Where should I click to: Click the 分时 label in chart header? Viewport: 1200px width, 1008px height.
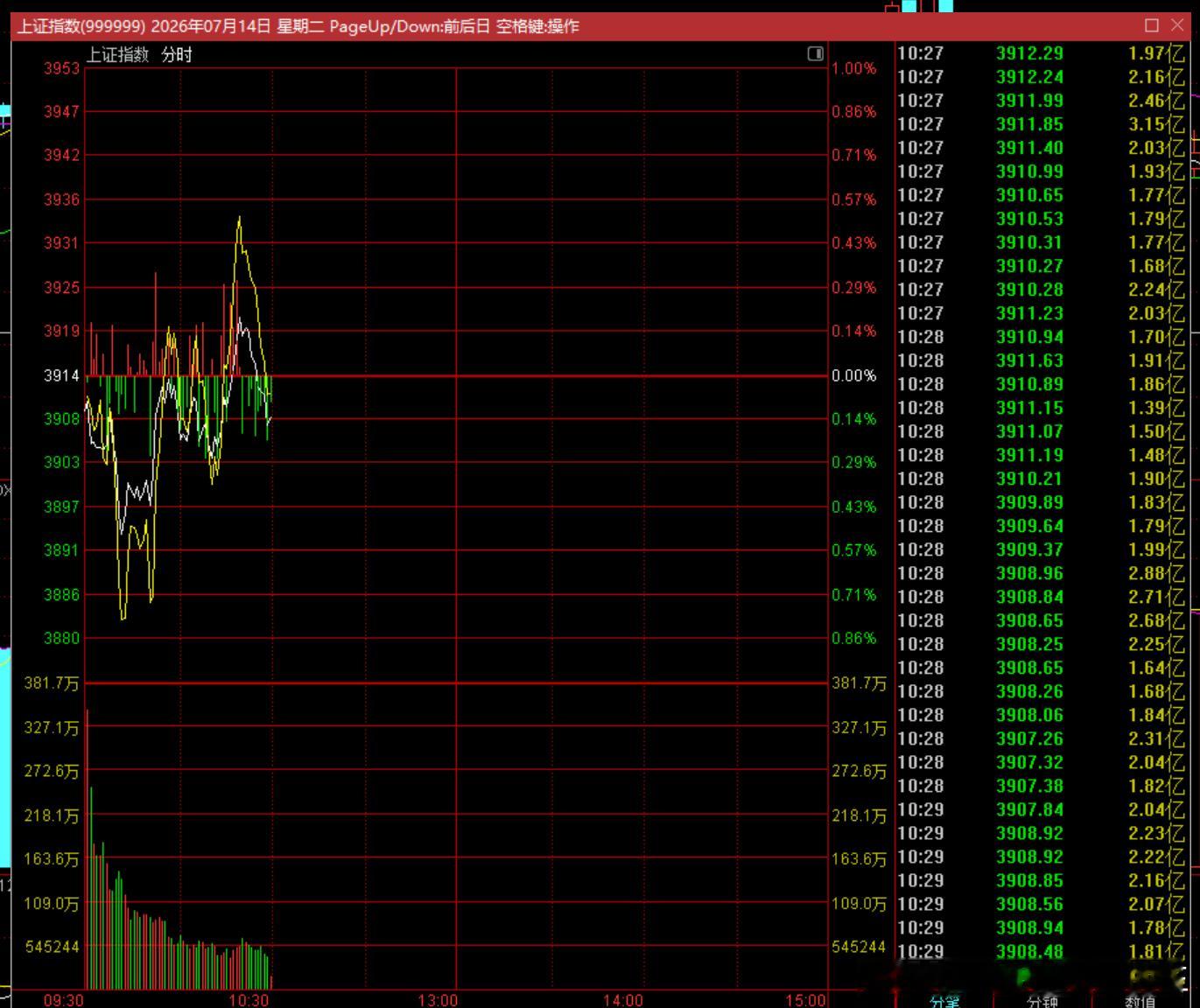tap(177, 55)
